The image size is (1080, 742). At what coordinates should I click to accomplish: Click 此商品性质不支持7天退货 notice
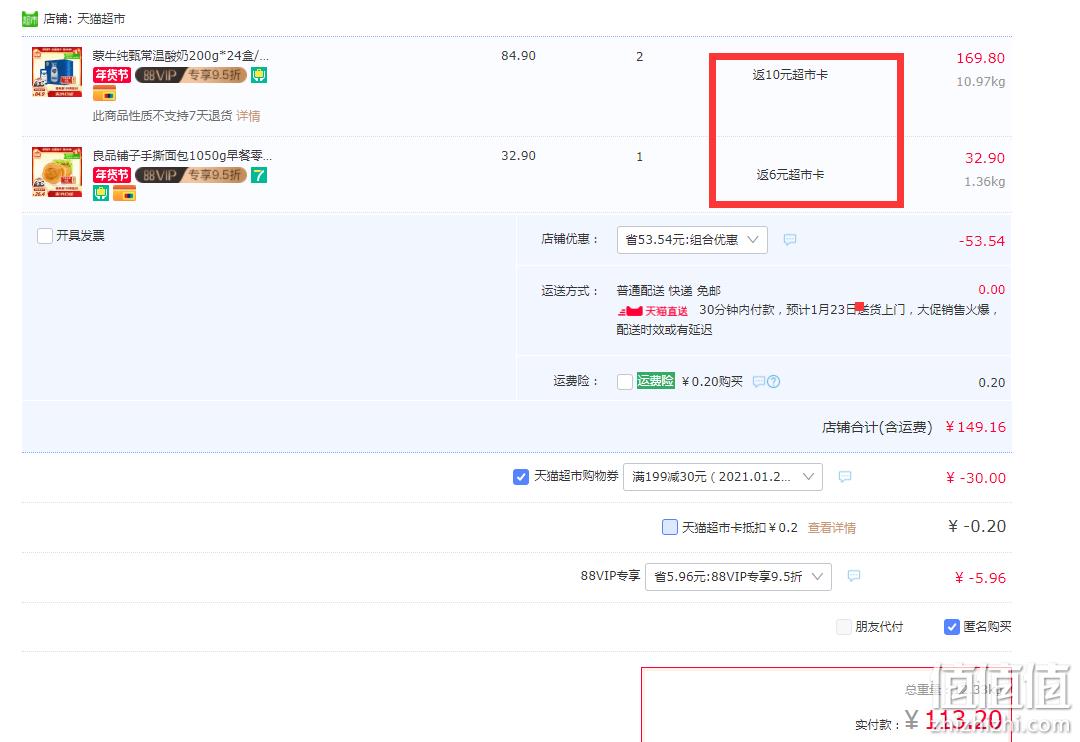(163, 116)
